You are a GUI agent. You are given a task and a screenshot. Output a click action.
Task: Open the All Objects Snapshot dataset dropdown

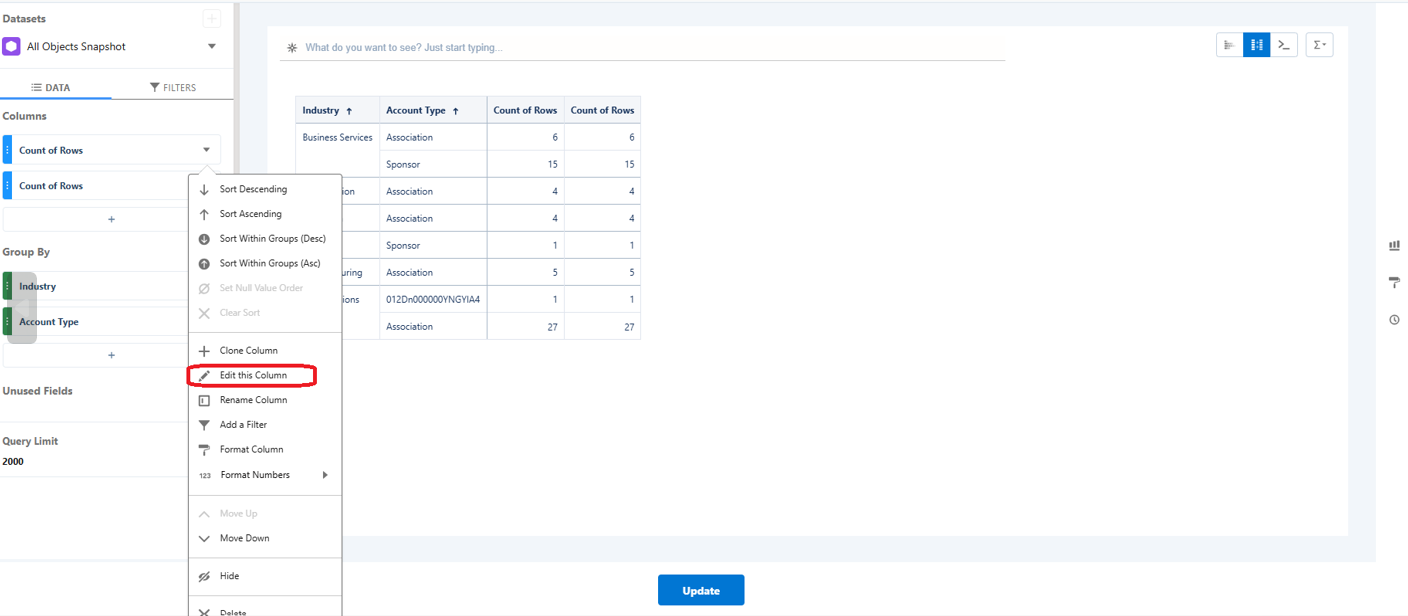[211, 46]
